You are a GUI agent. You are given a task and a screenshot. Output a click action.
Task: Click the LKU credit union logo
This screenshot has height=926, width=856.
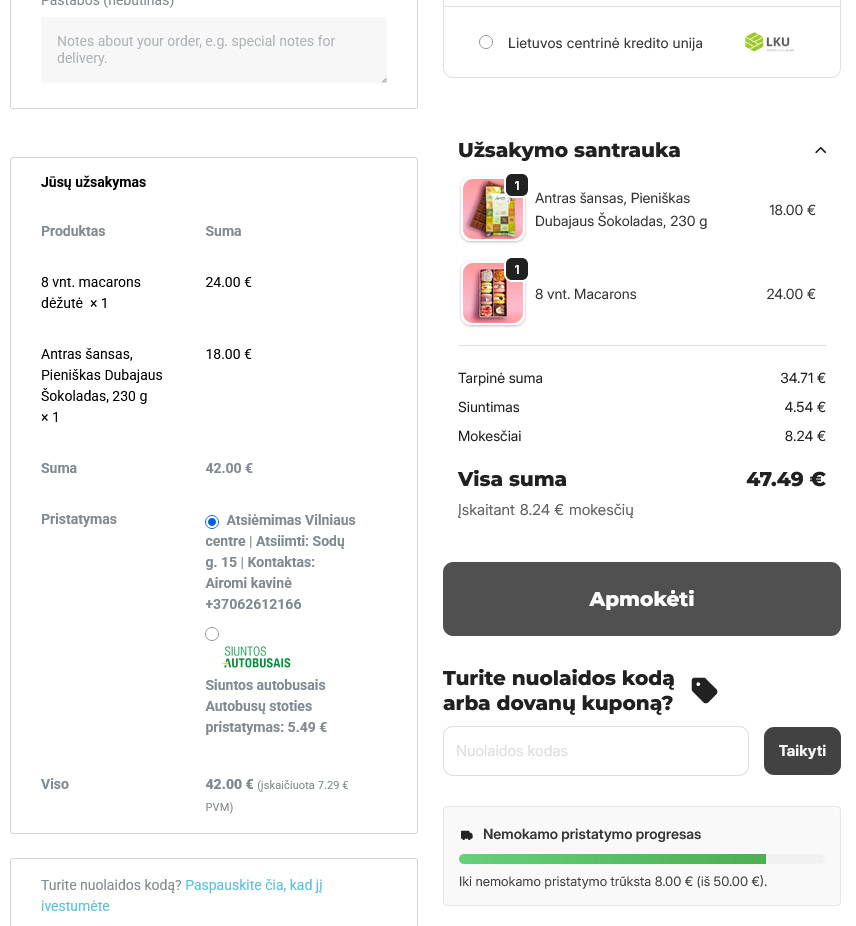(768, 42)
